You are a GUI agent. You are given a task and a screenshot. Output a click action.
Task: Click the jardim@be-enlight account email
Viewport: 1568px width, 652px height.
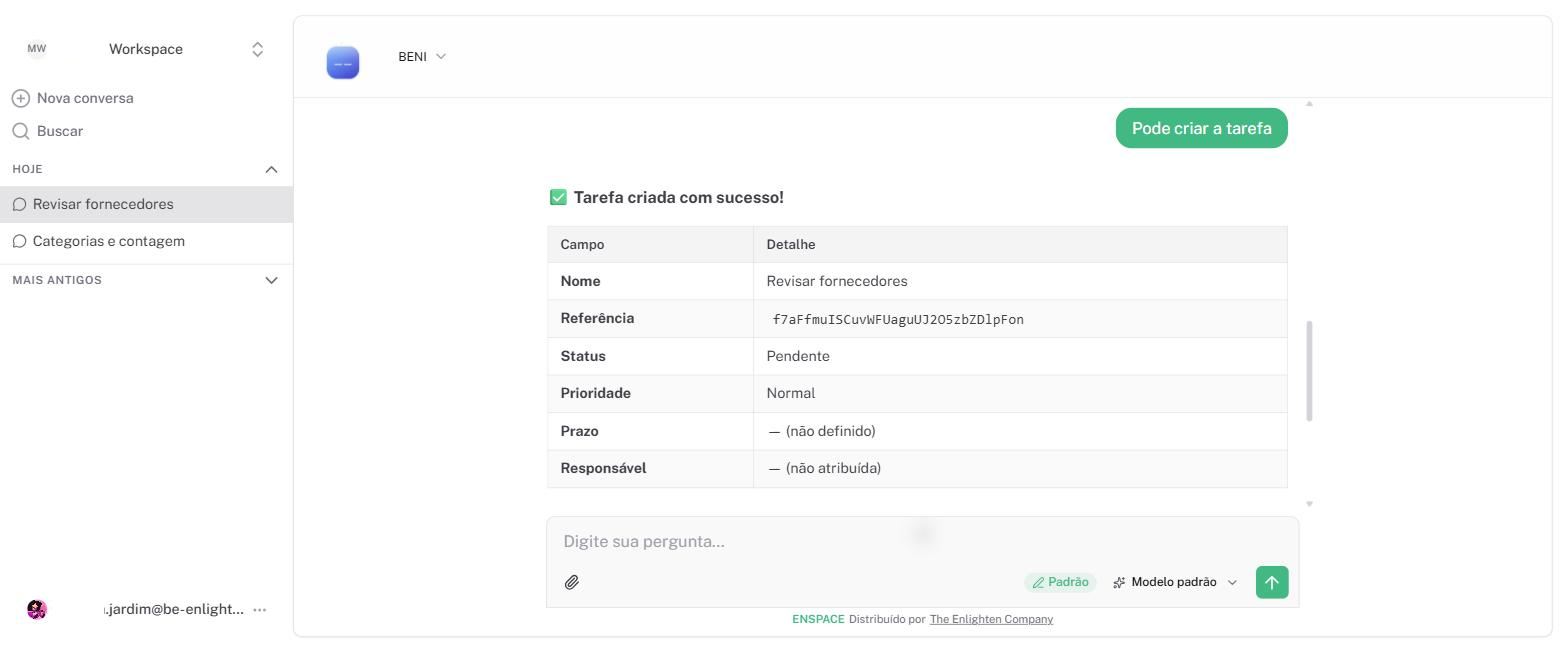(x=173, y=609)
